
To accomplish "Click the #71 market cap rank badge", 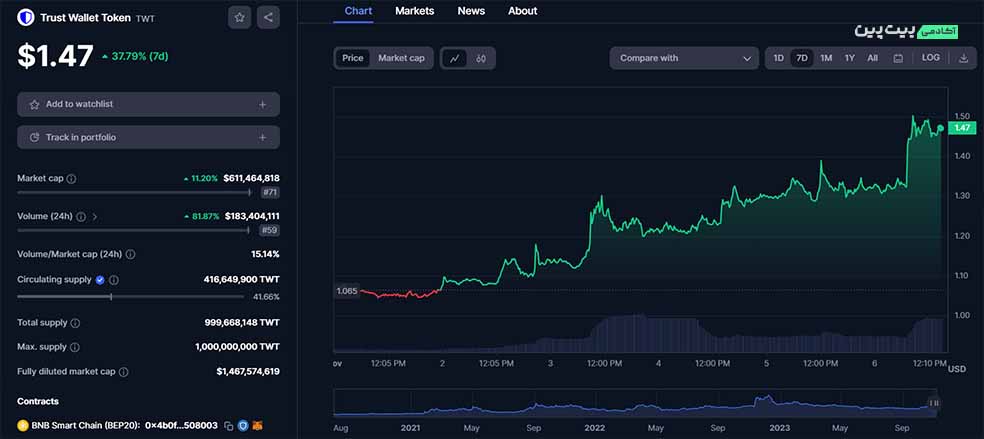I will click(270, 193).
